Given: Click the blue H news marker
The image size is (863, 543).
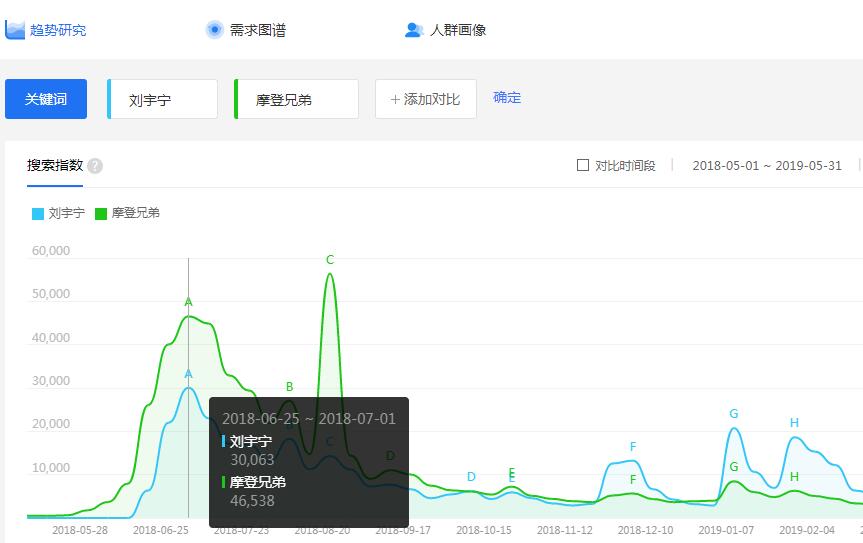Looking at the screenshot, I should point(795,423).
